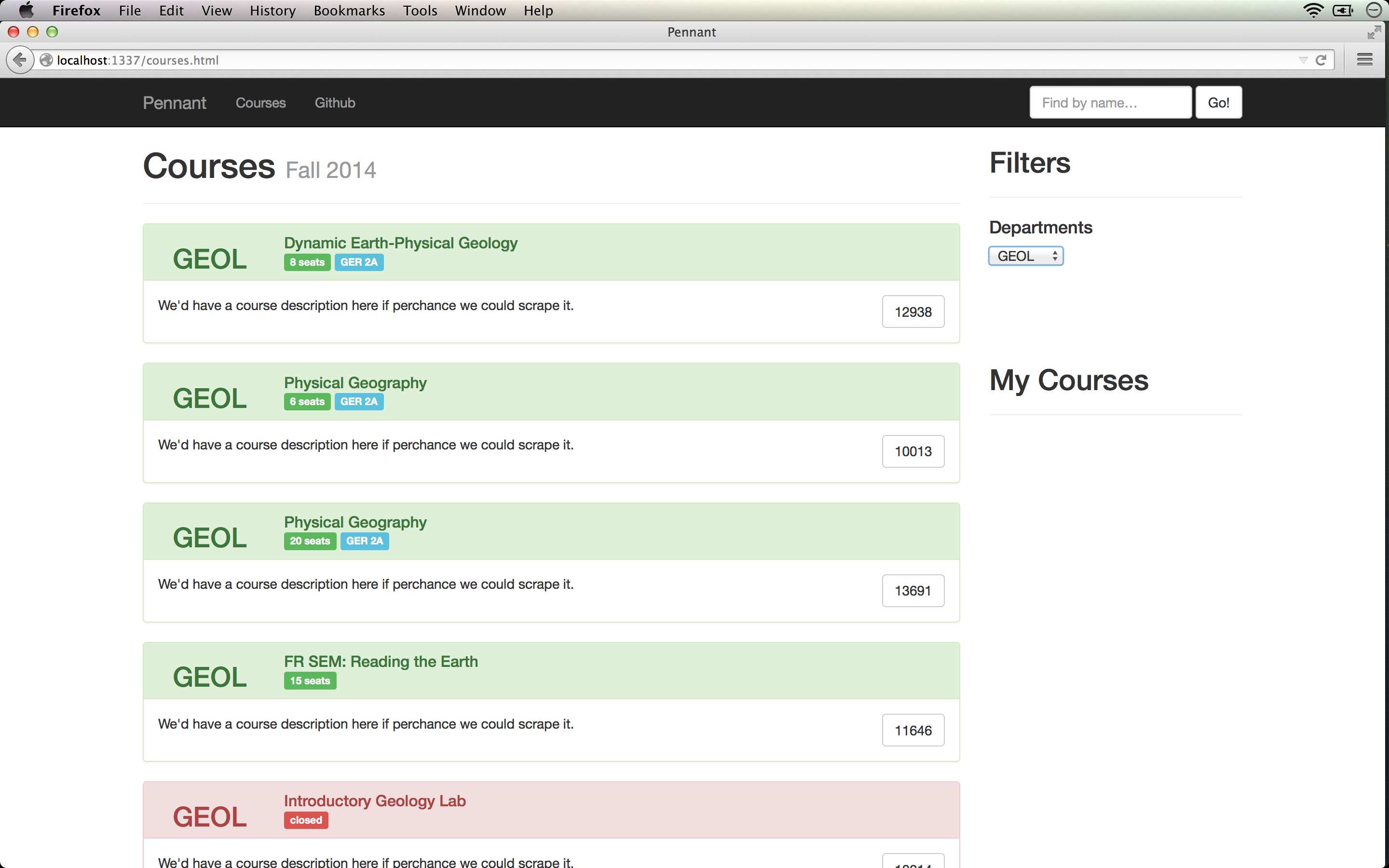The height and width of the screenshot is (868, 1389).
Task: Expand the URL bar history dropdown arrow
Action: point(1303,60)
